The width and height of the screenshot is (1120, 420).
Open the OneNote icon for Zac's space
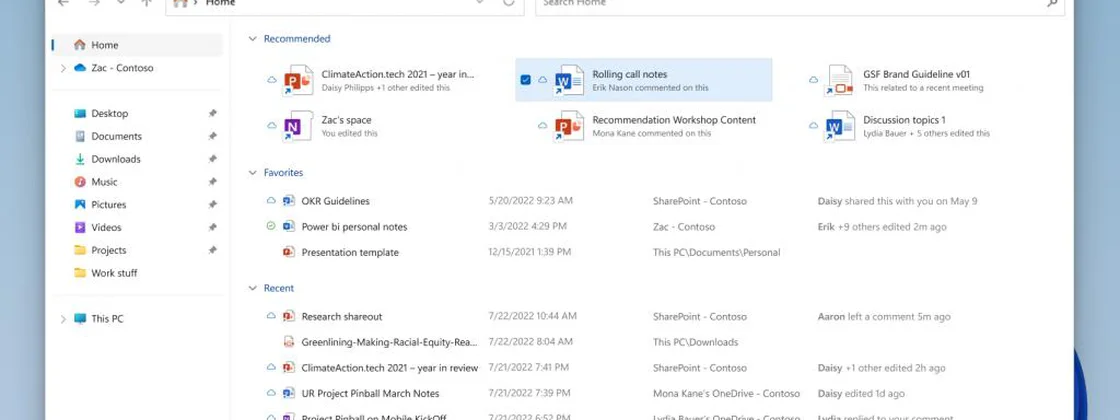click(x=294, y=127)
